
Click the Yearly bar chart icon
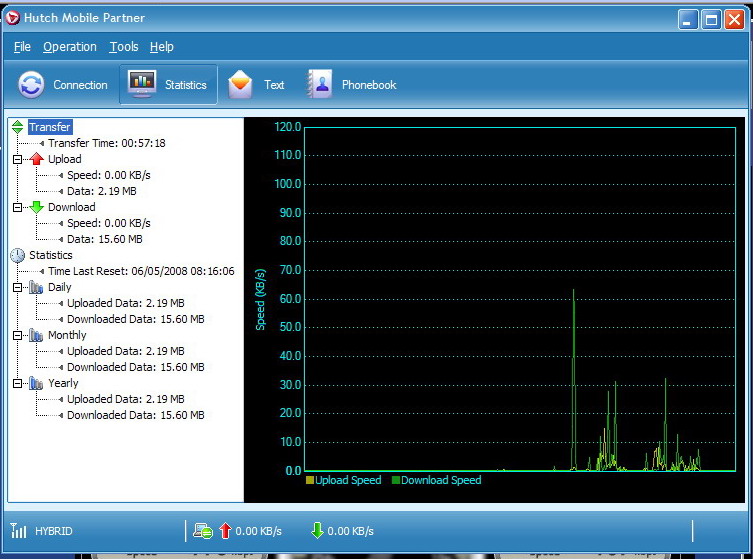pyautogui.click(x=36, y=383)
